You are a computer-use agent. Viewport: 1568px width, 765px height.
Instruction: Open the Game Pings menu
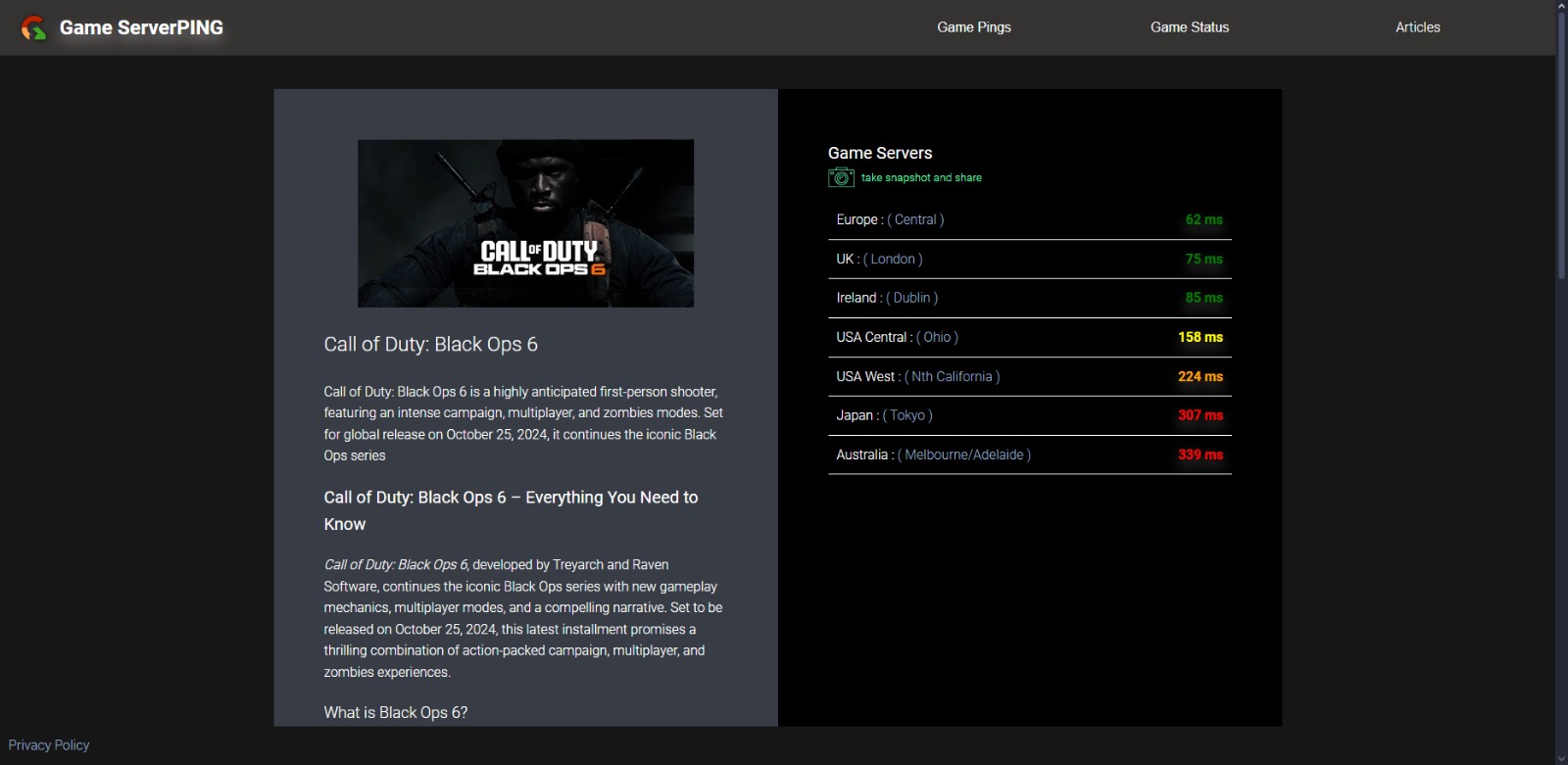973,27
